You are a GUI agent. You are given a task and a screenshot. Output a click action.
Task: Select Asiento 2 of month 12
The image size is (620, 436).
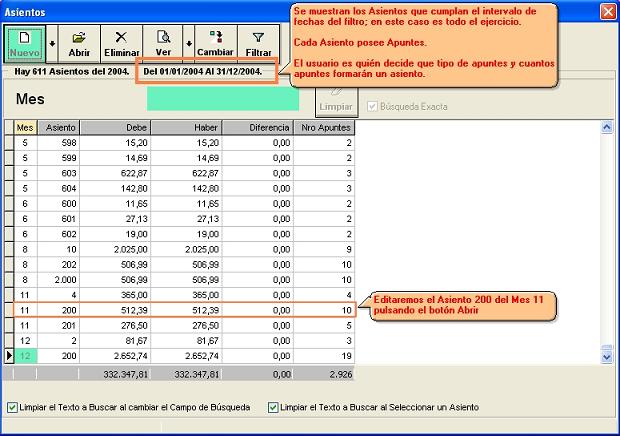click(x=59, y=341)
